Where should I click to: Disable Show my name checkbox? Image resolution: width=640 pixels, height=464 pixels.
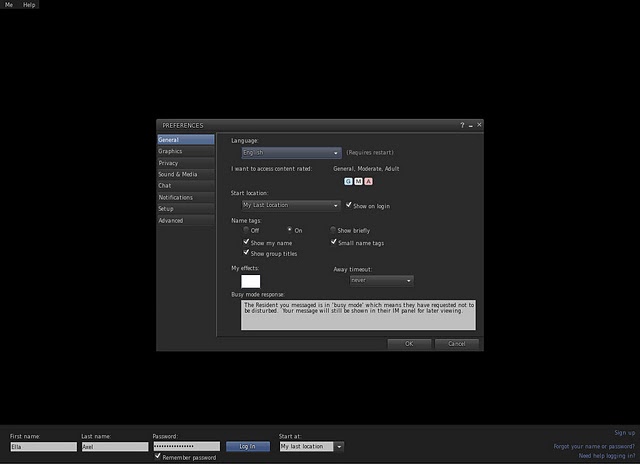pyautogui.click(x=247, y=242)
